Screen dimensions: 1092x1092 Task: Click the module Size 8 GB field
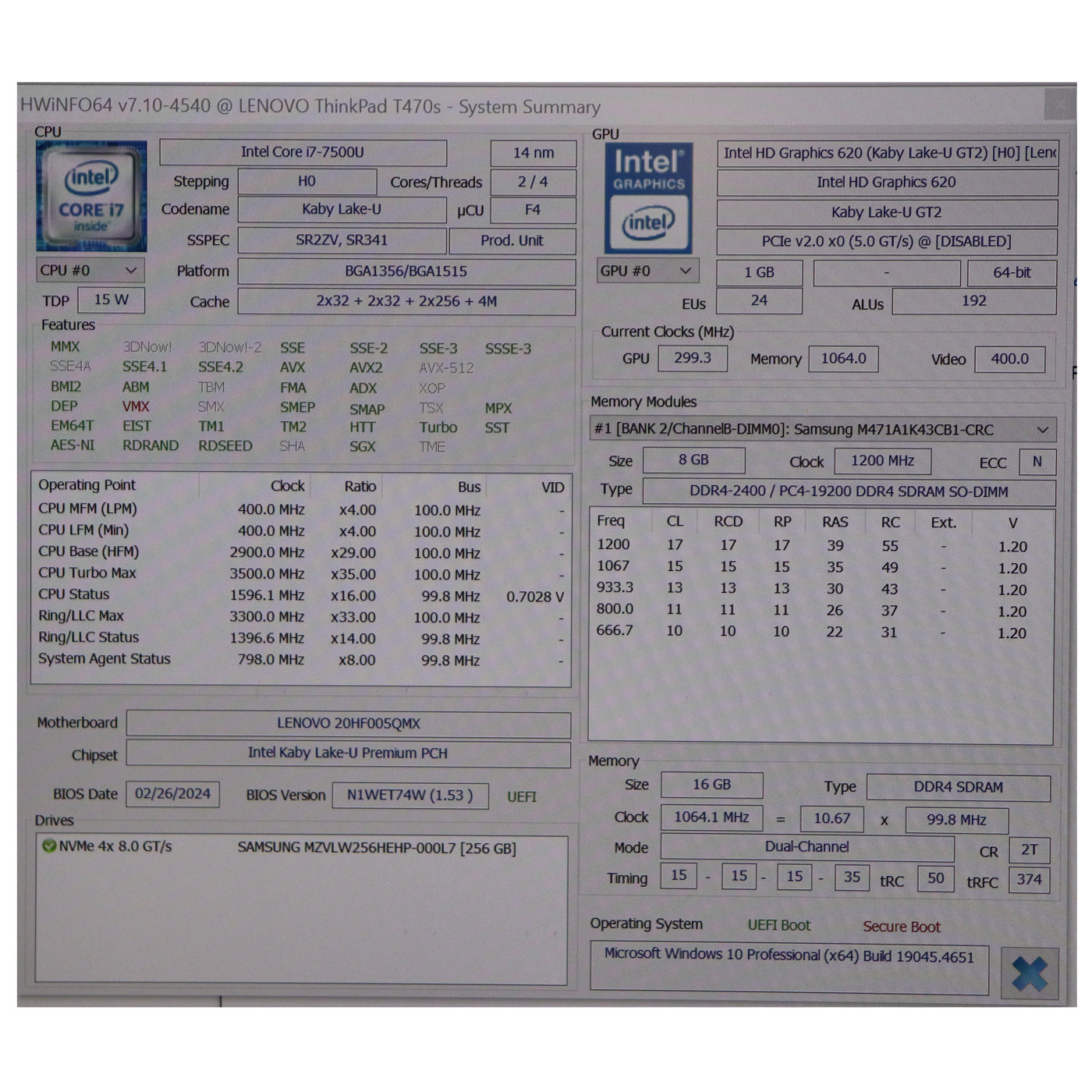tap(693, 460)
